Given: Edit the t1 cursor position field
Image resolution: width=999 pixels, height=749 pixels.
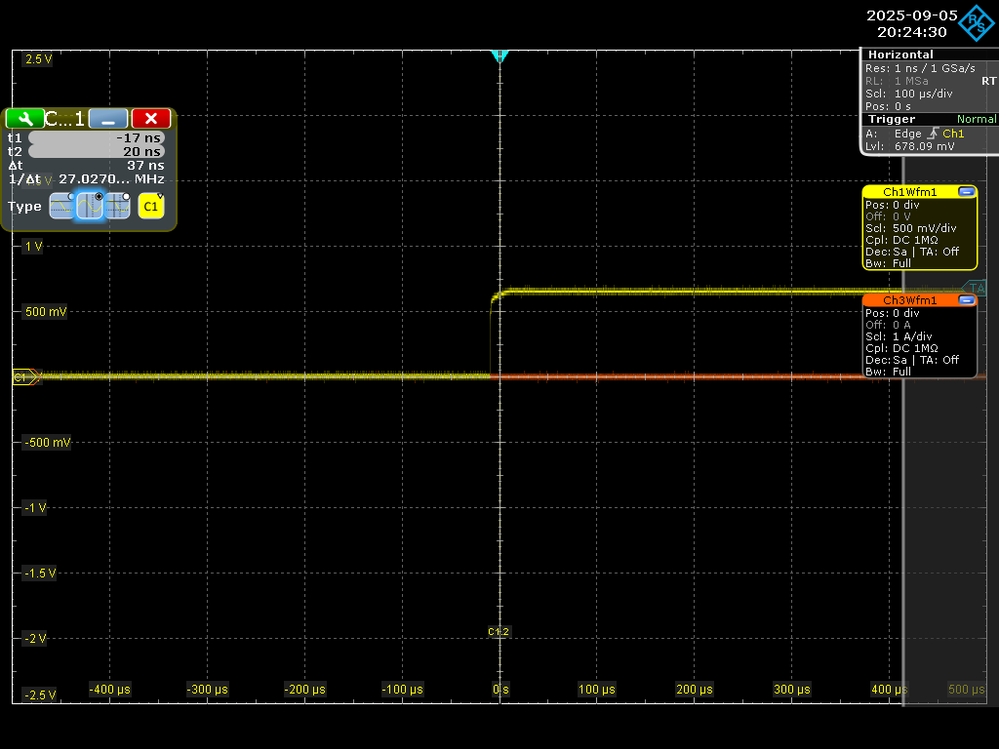Looking at the screenshot, I should point(96,138).
